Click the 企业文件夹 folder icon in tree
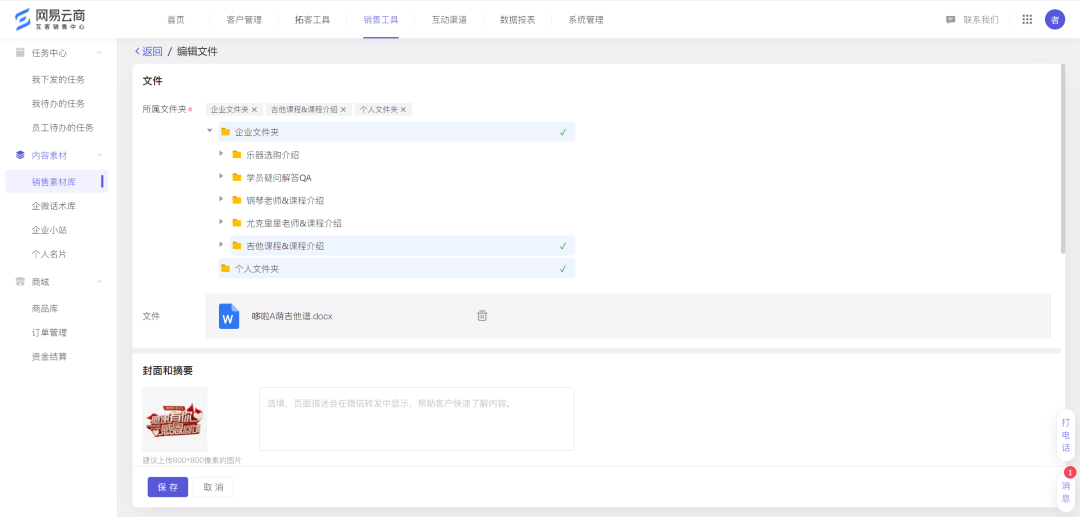1080x517 pixels. point(225,131)
